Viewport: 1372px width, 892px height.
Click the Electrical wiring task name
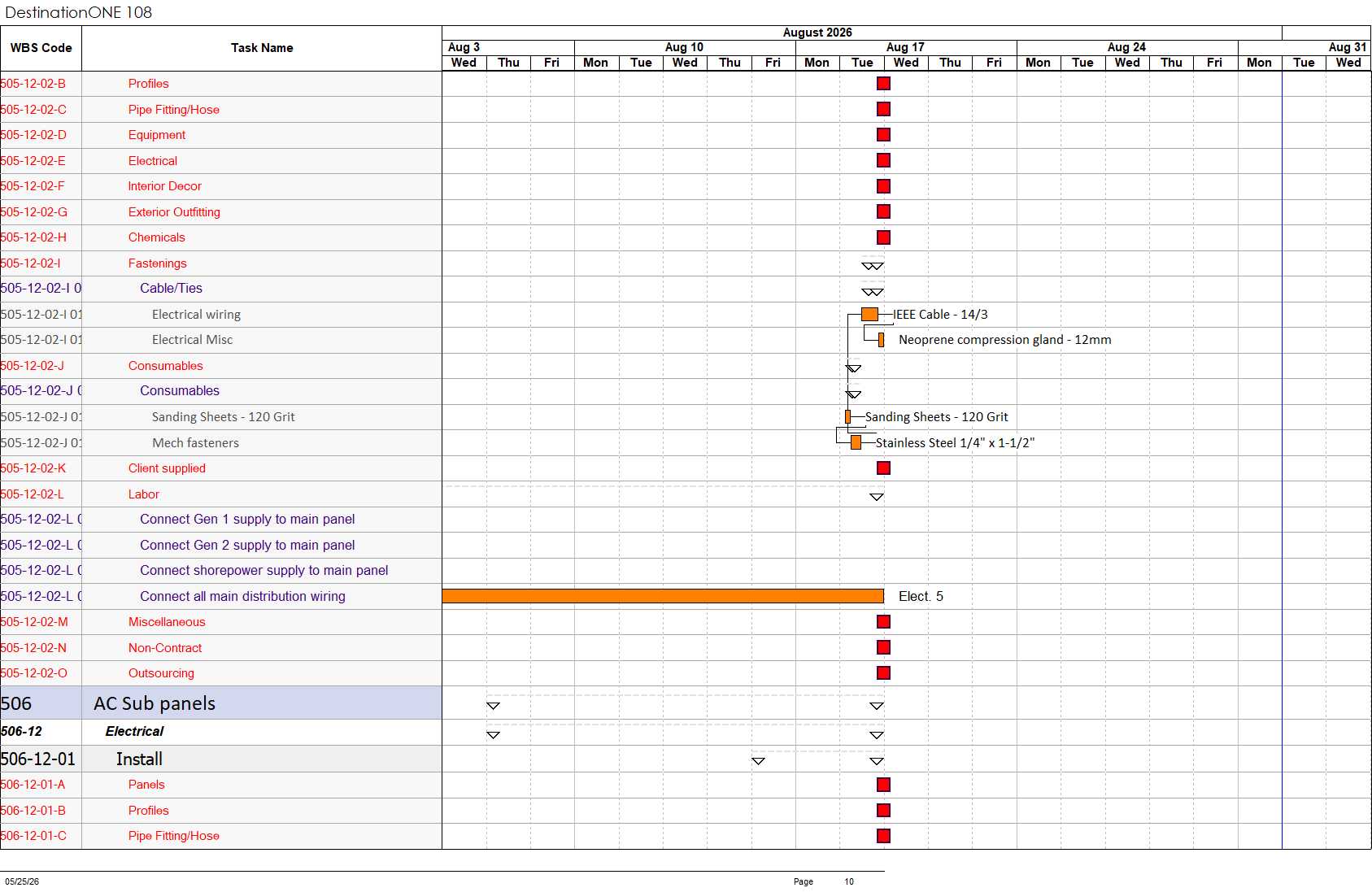point(196,315)
